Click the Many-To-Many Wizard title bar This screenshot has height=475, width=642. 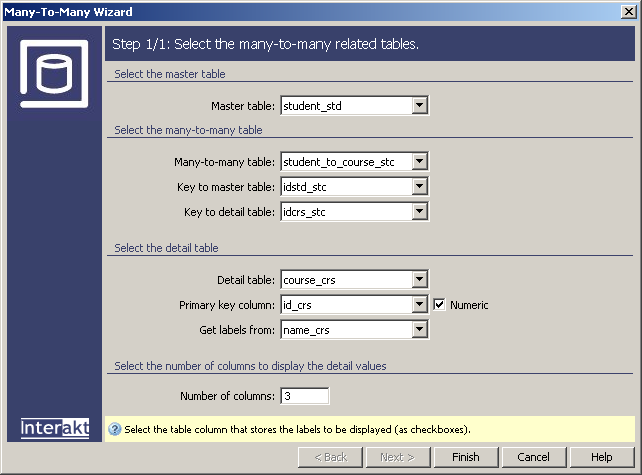(300, 12)
